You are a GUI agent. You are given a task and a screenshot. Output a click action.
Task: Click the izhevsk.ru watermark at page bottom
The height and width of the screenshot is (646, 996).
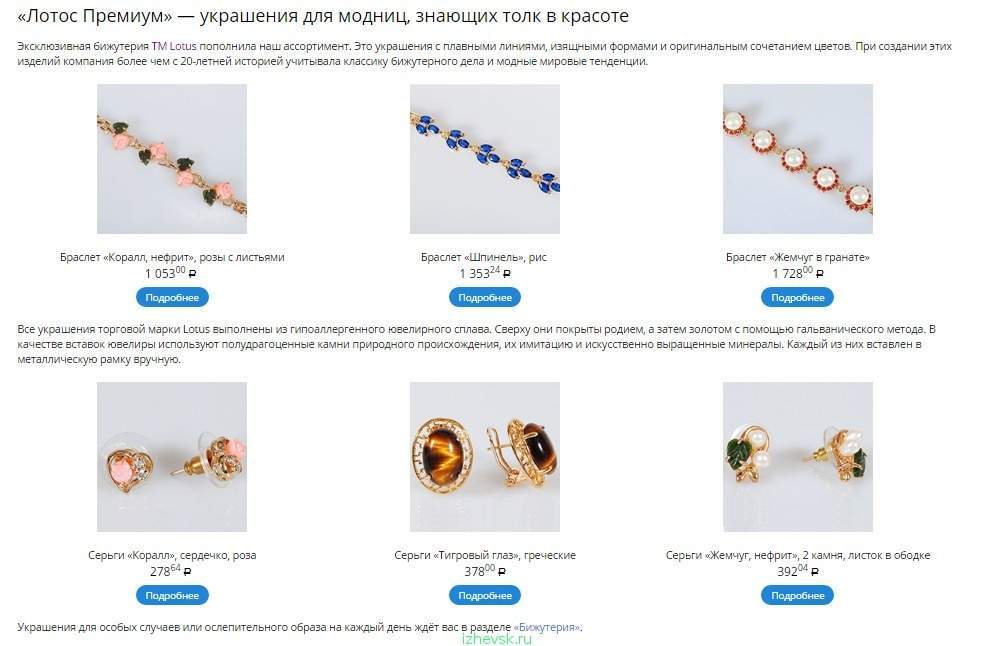tap(497, 639)
